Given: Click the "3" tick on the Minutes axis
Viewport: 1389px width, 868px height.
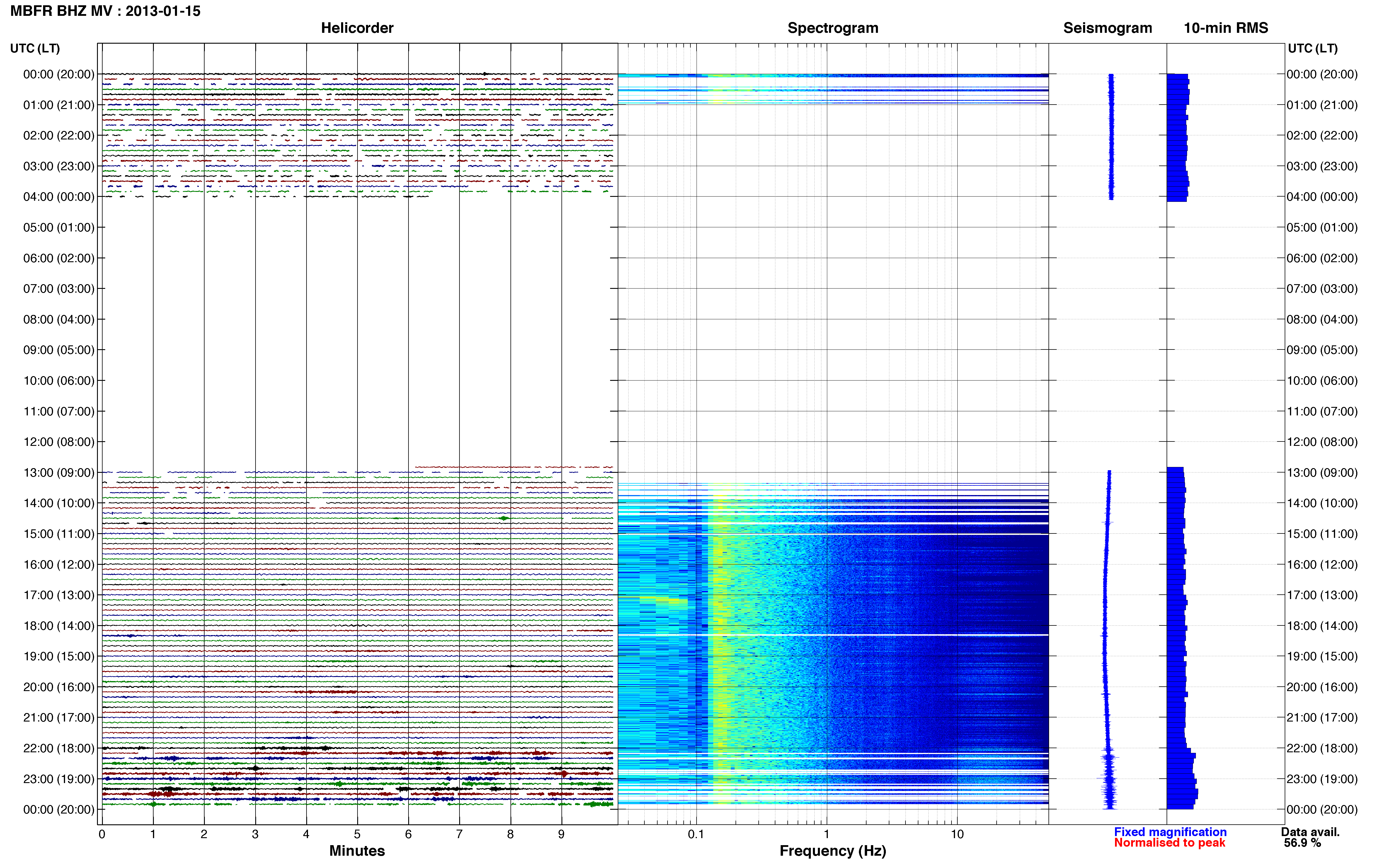Looking at the screenshot, I should 255,834.
